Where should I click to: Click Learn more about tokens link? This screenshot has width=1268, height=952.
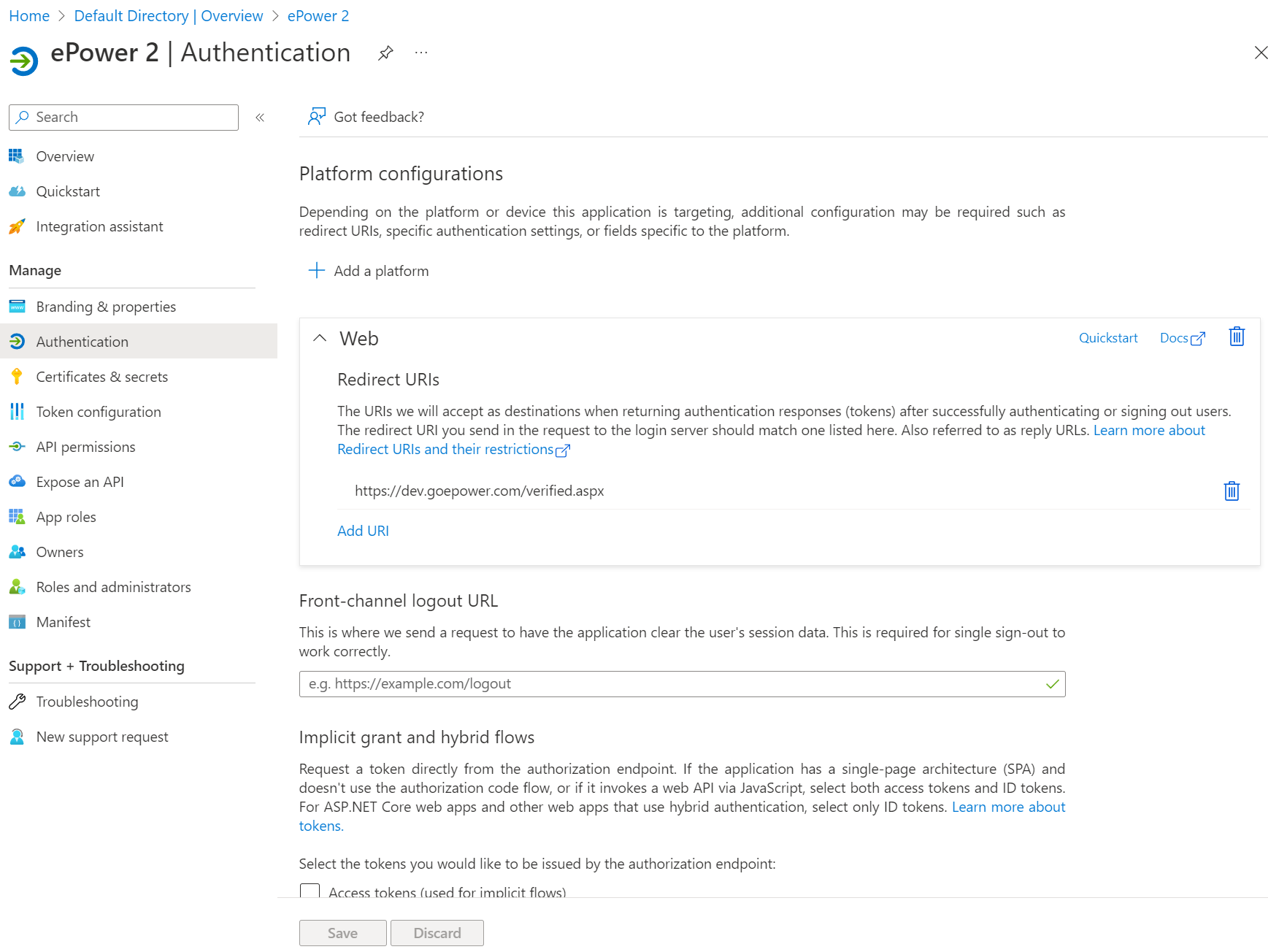pyautogui.click(x=1008, y=807)
